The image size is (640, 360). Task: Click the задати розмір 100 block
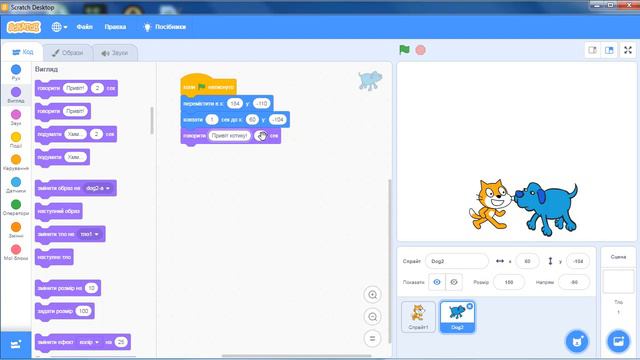pyautogui.click(x=65, y=311)
